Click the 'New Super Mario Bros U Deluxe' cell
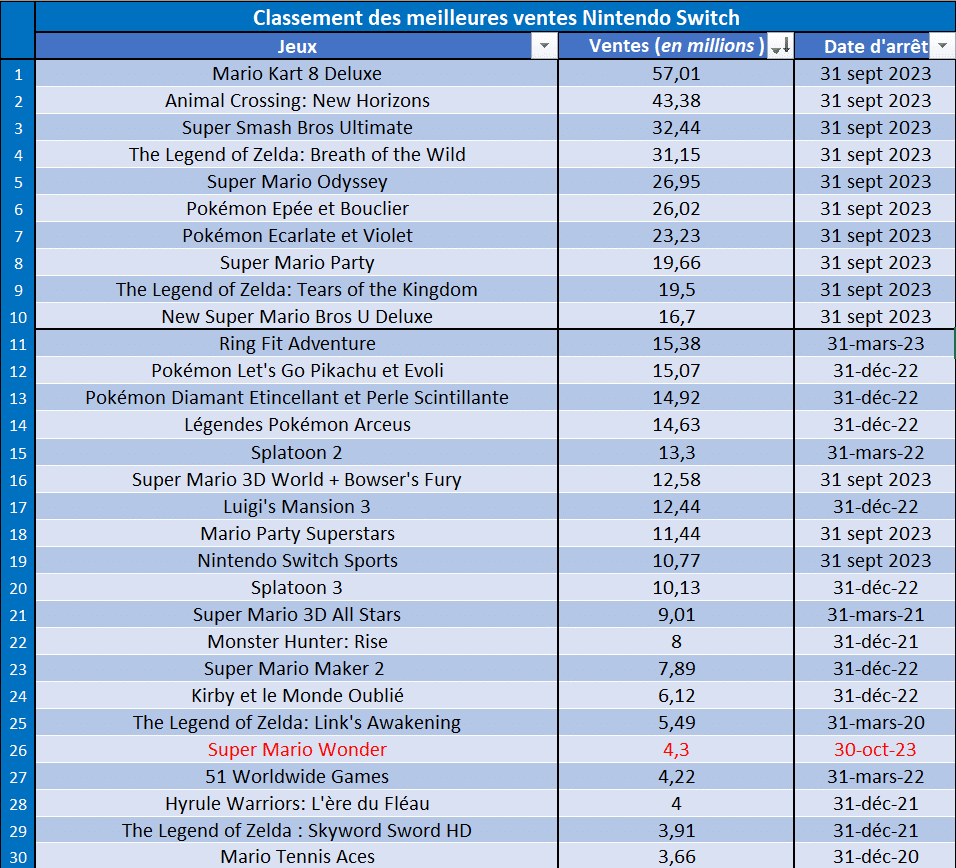The image size is (956, 868). pos(297,316)
